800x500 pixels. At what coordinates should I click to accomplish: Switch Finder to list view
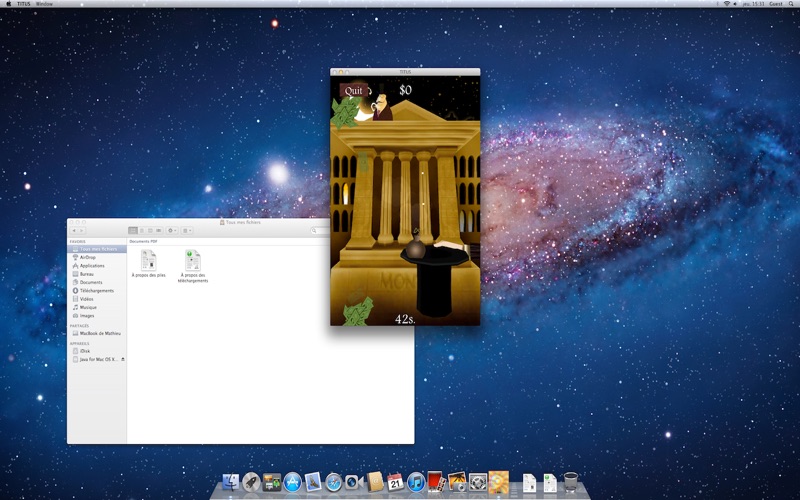[141, 230]
